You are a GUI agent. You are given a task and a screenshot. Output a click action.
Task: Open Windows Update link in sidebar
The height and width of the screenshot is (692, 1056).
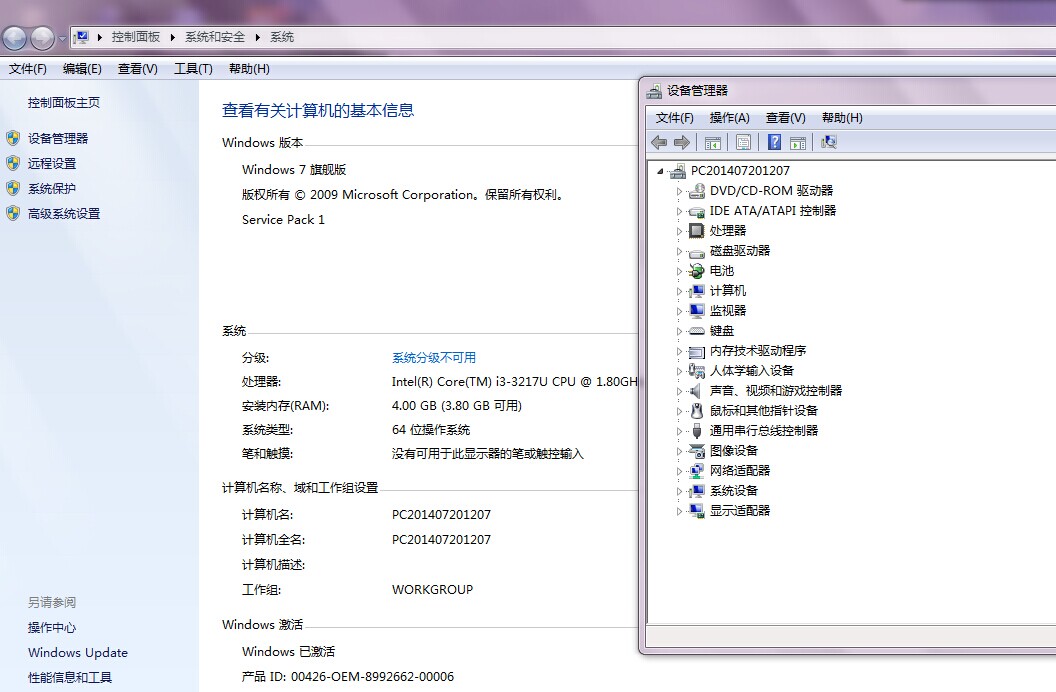coord(77,652)
